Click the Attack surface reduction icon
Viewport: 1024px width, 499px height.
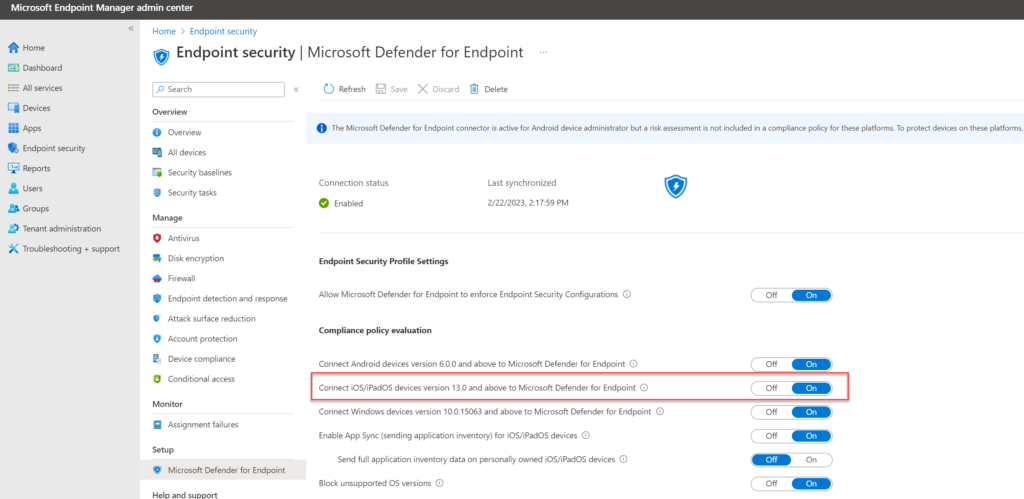[x=157, y=319]
